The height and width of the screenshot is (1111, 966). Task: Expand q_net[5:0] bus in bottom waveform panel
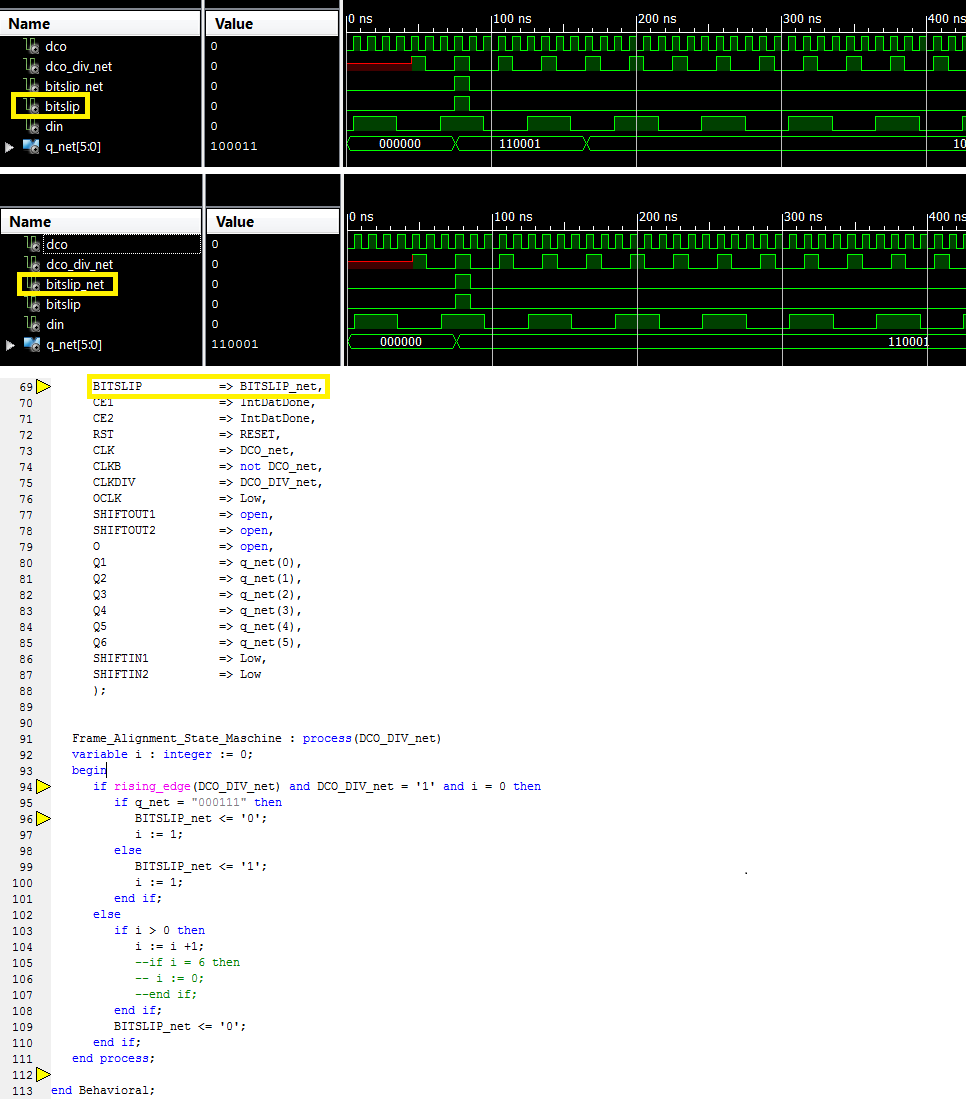click(10, 344)
